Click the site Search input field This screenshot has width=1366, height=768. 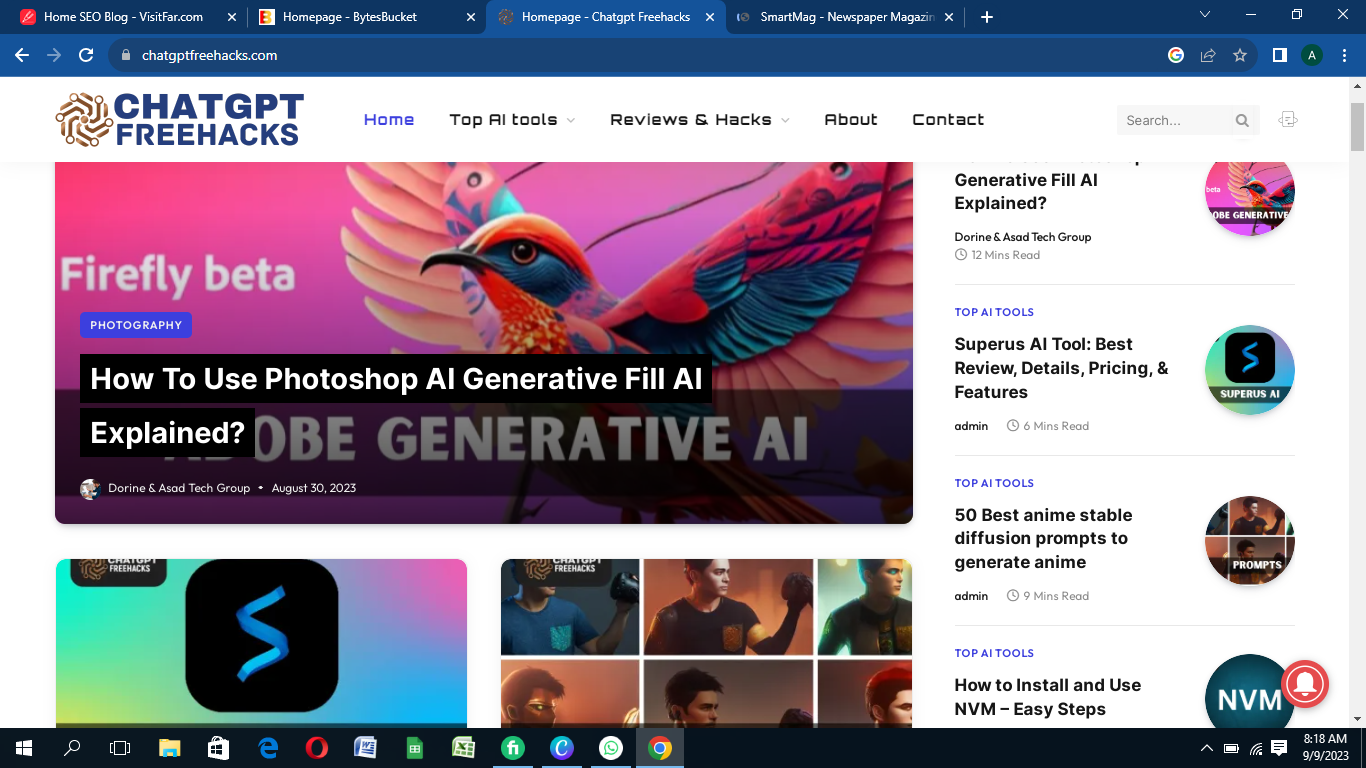coord(1172,121)
